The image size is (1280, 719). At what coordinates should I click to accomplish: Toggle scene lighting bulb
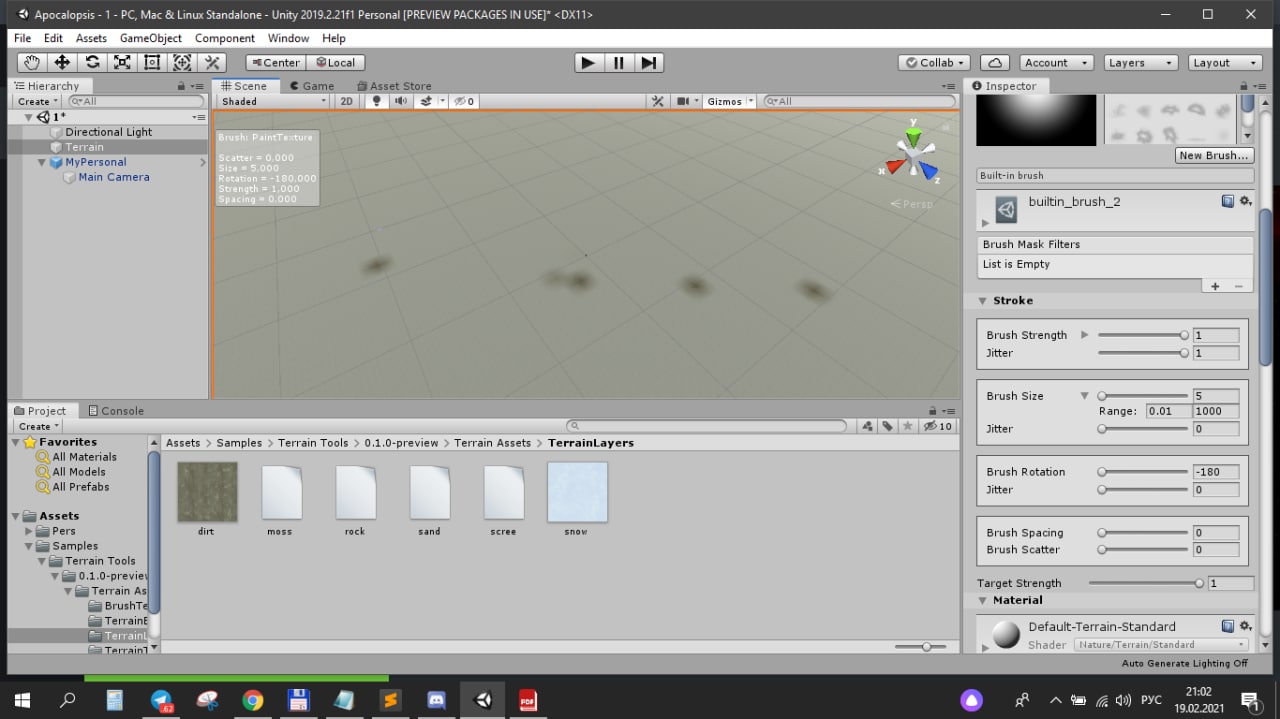(376, 101)
